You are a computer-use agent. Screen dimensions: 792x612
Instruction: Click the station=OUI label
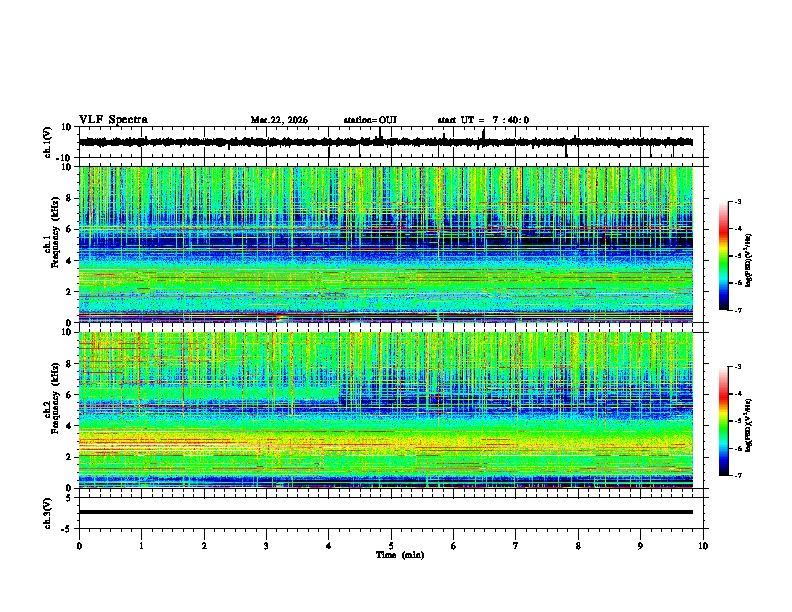point(370,120)
